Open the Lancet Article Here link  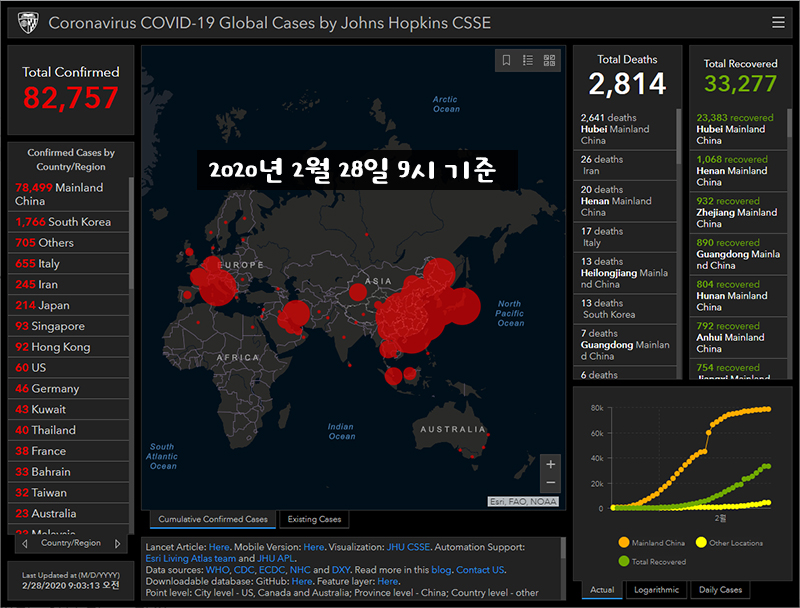coord(219,547)
